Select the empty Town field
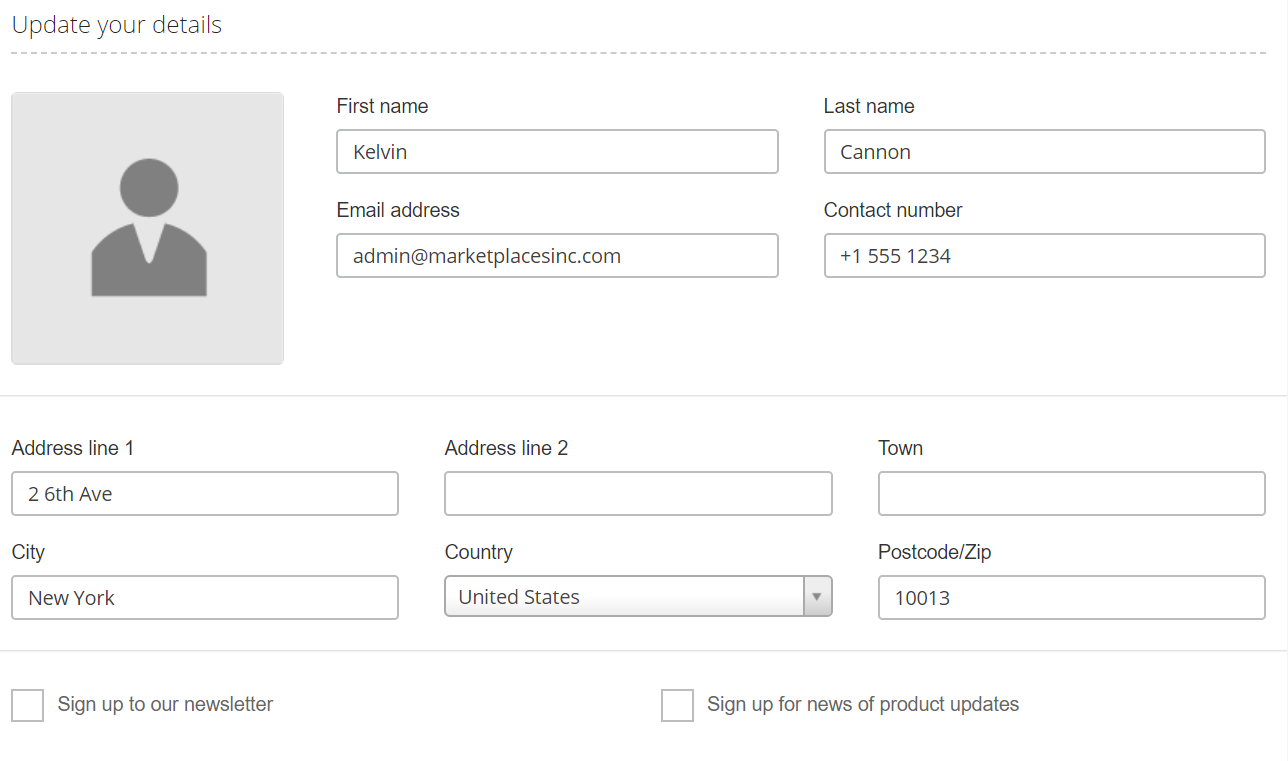Viewport: 1288px width, 761px height. point(1072,494)
